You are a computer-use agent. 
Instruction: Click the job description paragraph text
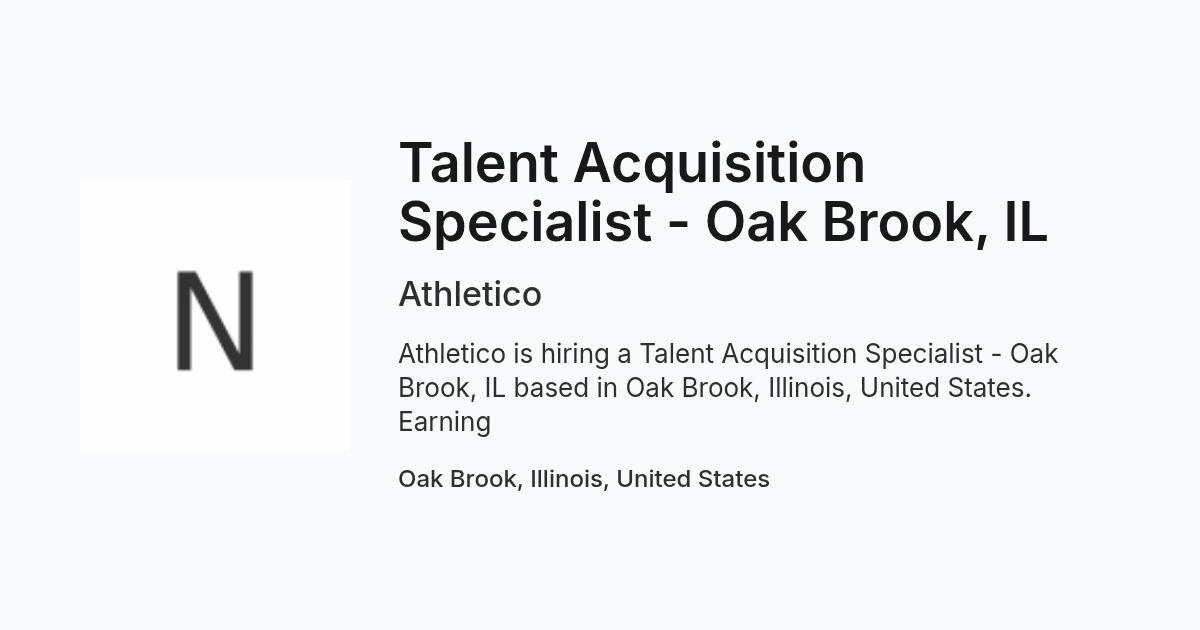click(728, 388)
